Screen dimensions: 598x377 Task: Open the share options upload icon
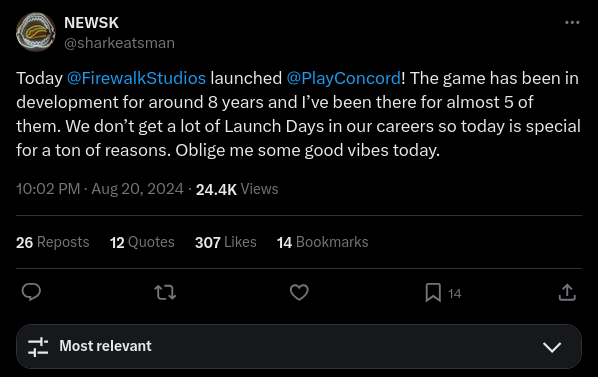[x=567, y=292]
